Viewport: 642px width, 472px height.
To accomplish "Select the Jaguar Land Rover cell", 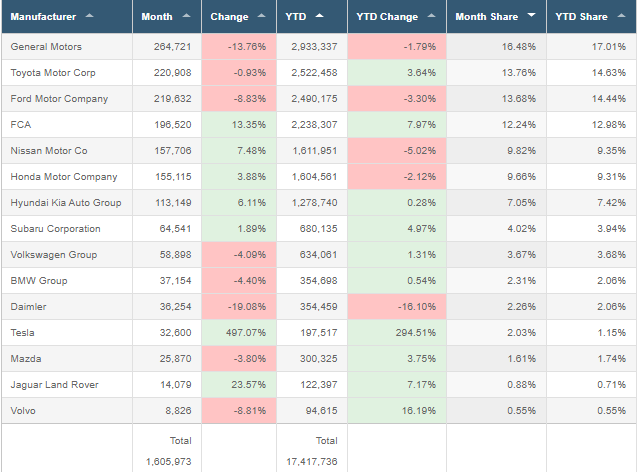I will (x=67, y=385).
